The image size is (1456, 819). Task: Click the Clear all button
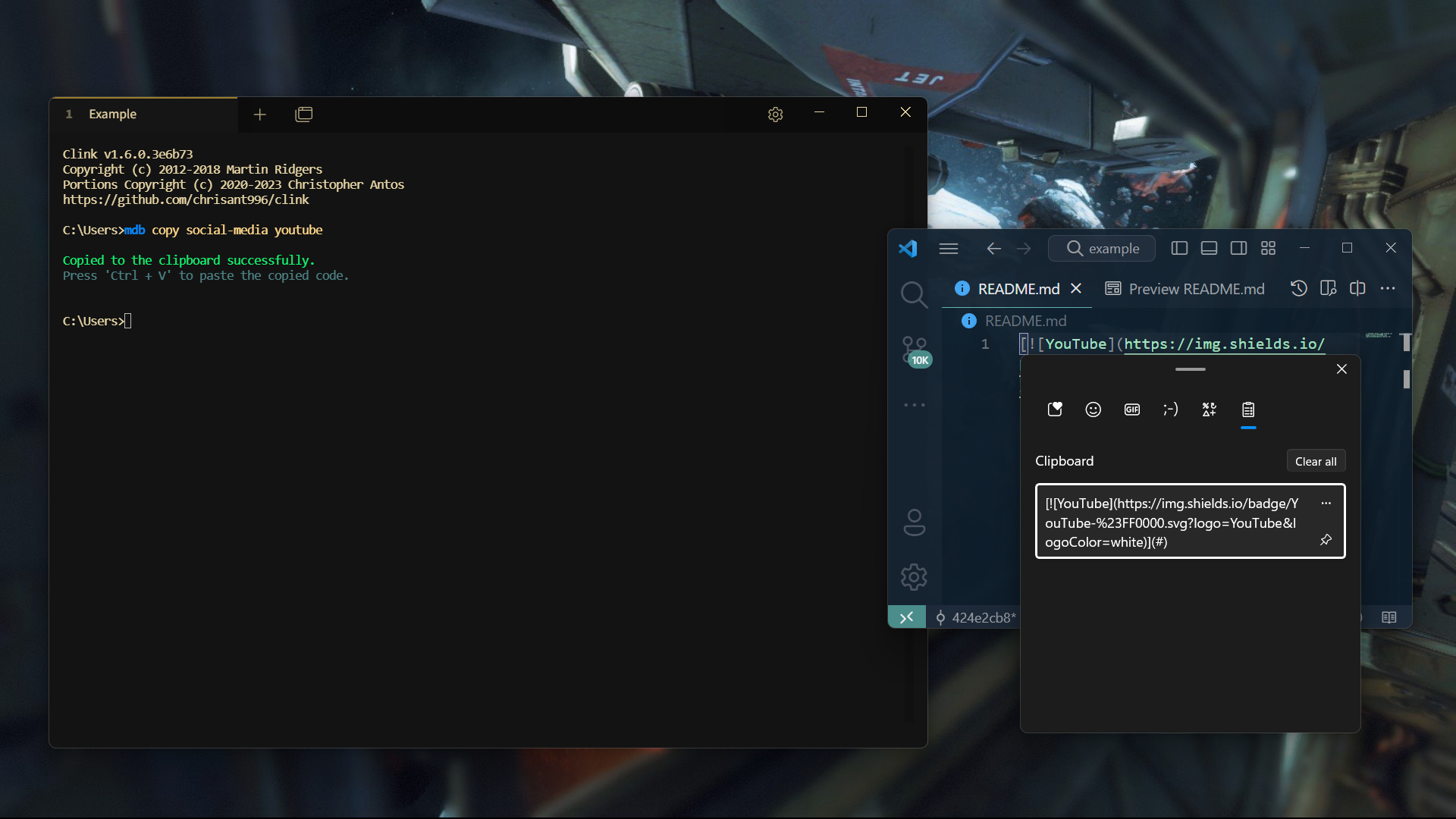pyautogui.click(x=1316, y=461)
